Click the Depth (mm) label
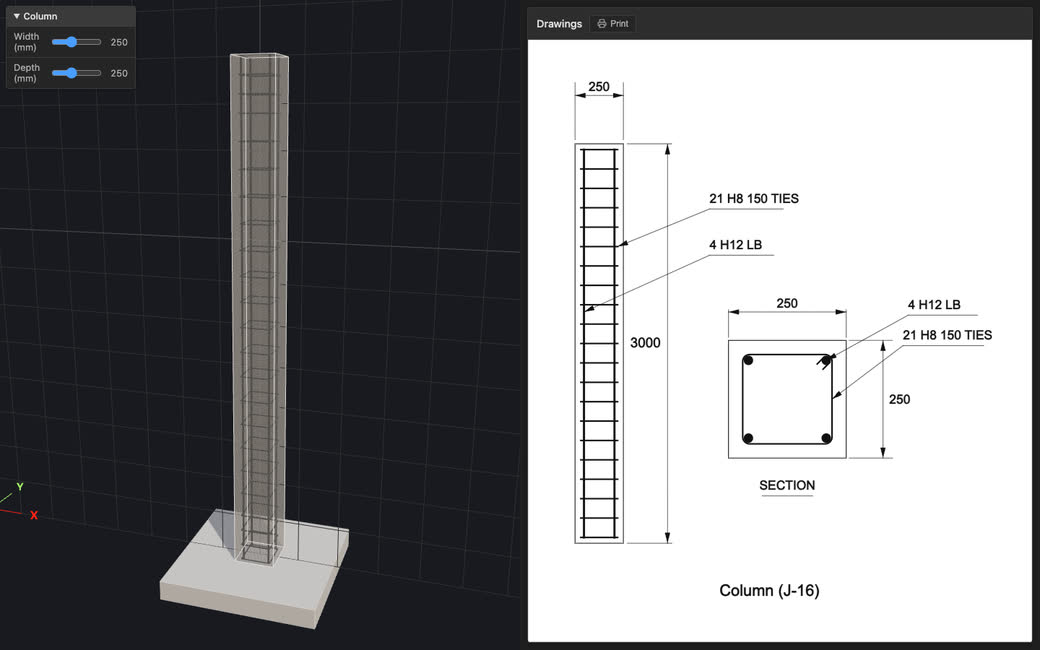This screenshot has height=650, width=1040. 27,73
